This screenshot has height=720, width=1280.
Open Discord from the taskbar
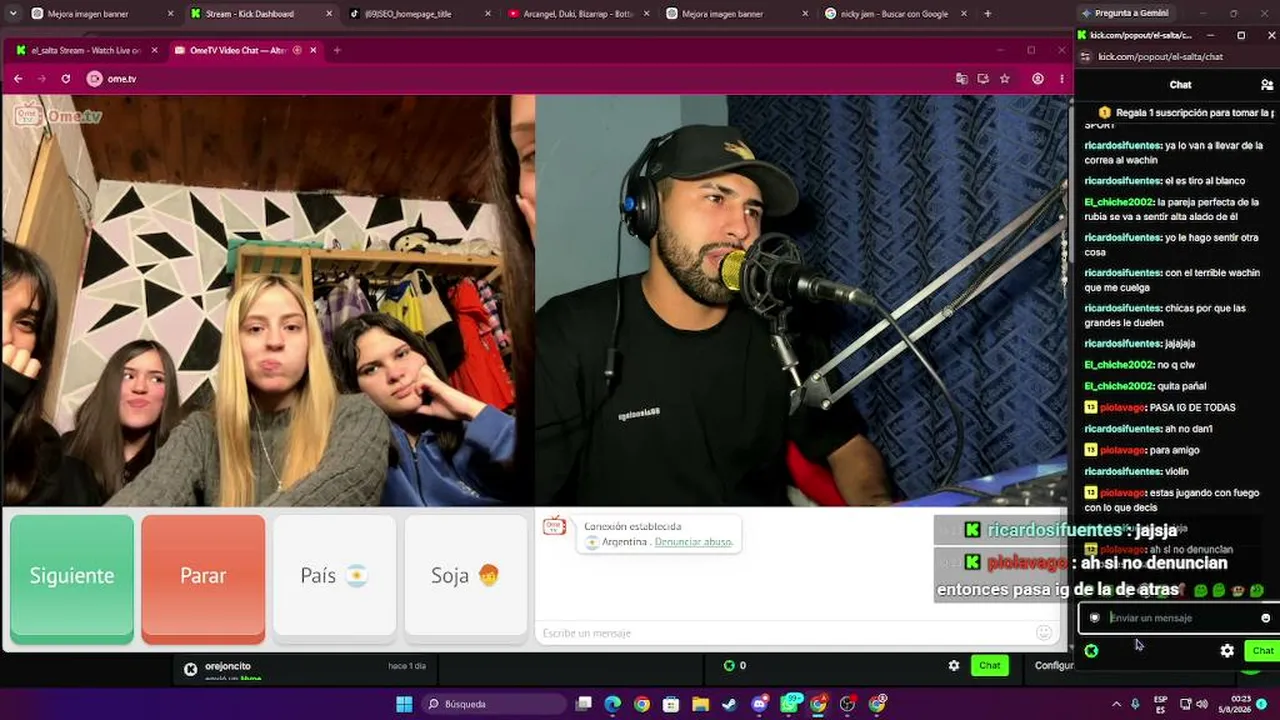(x=759, y=704)
